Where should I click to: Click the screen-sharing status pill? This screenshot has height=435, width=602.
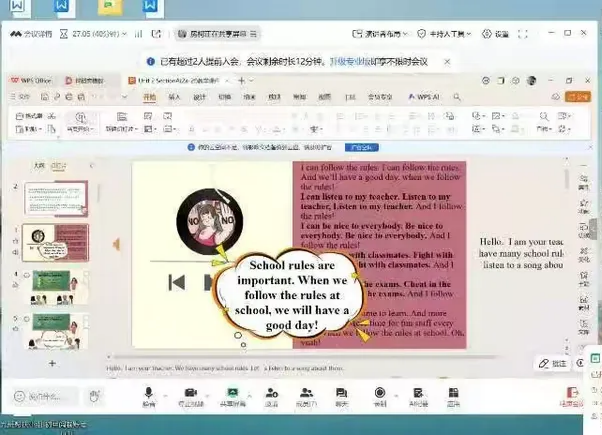(217, 34)
